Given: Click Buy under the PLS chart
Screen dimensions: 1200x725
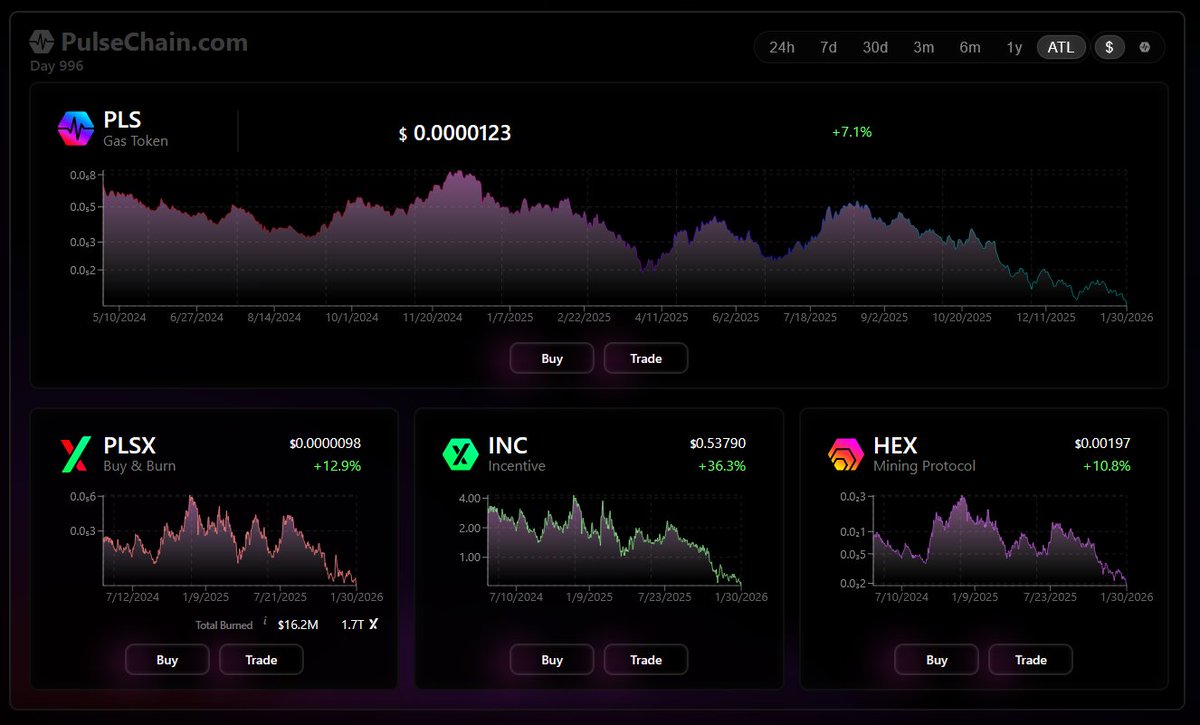Looking at the screenshot, I should pos(552,358).
